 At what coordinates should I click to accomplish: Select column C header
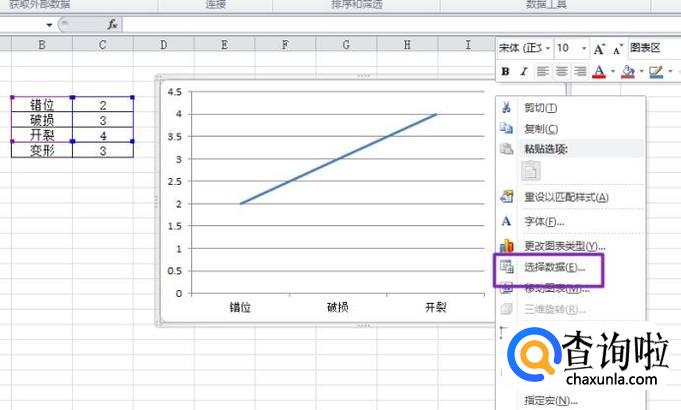point(102,44)
